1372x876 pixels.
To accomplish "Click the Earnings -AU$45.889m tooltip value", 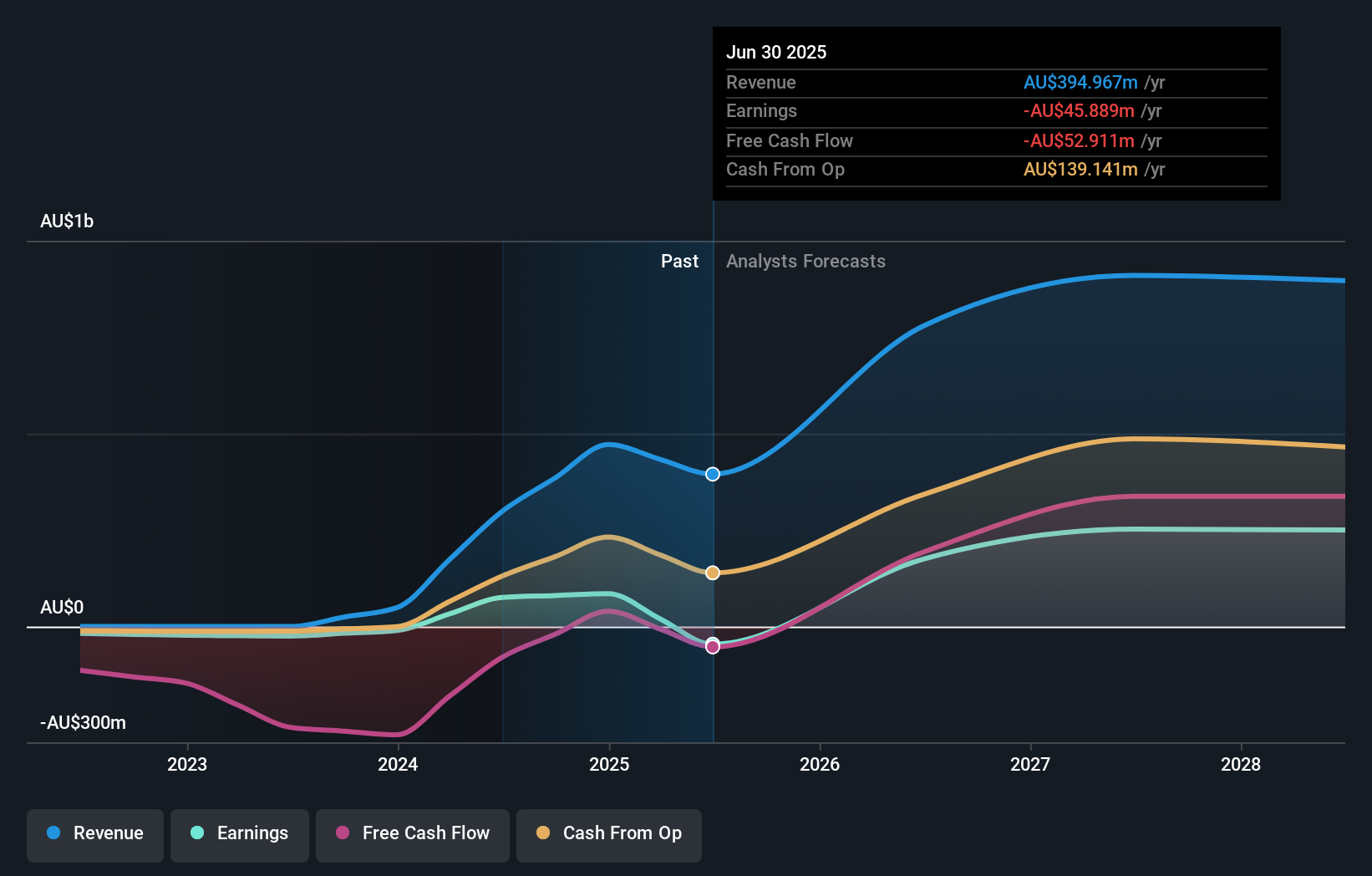I will 1078,110.
